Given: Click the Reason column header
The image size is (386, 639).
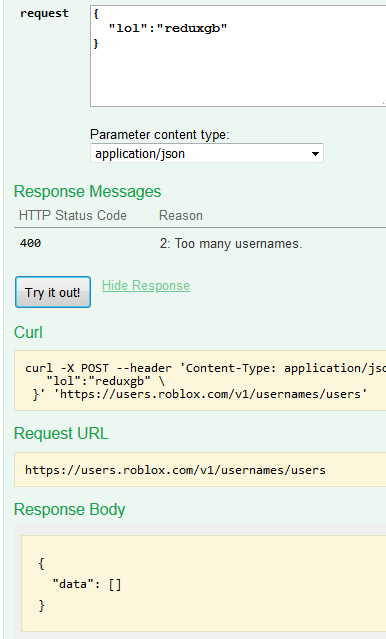Looking at the screenshot, I should (x=181, y=215).
